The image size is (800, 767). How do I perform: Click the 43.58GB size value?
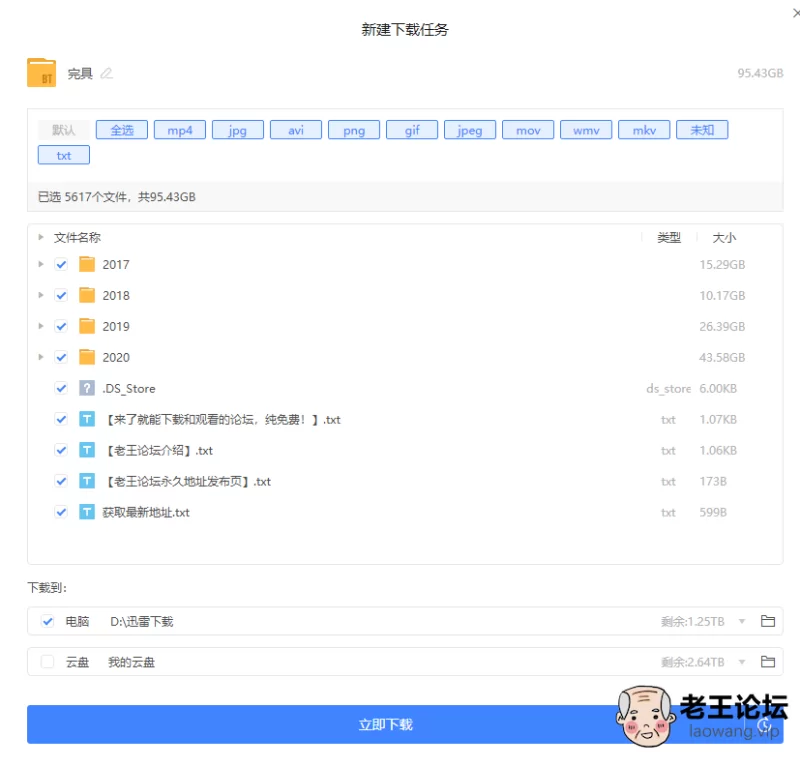[722, 358]
